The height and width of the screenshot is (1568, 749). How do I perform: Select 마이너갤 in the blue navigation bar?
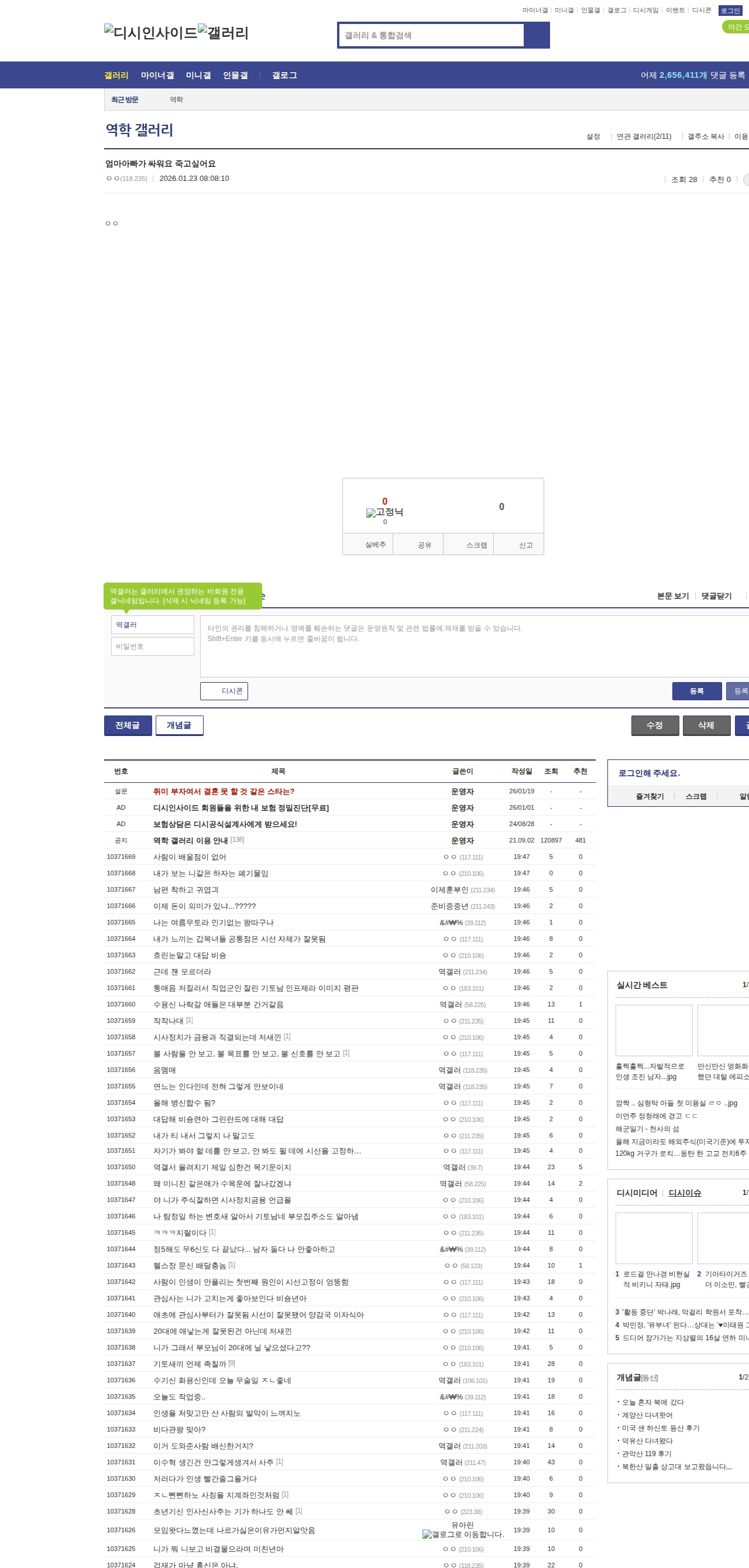pyautogui.click(x=157, y=76)
